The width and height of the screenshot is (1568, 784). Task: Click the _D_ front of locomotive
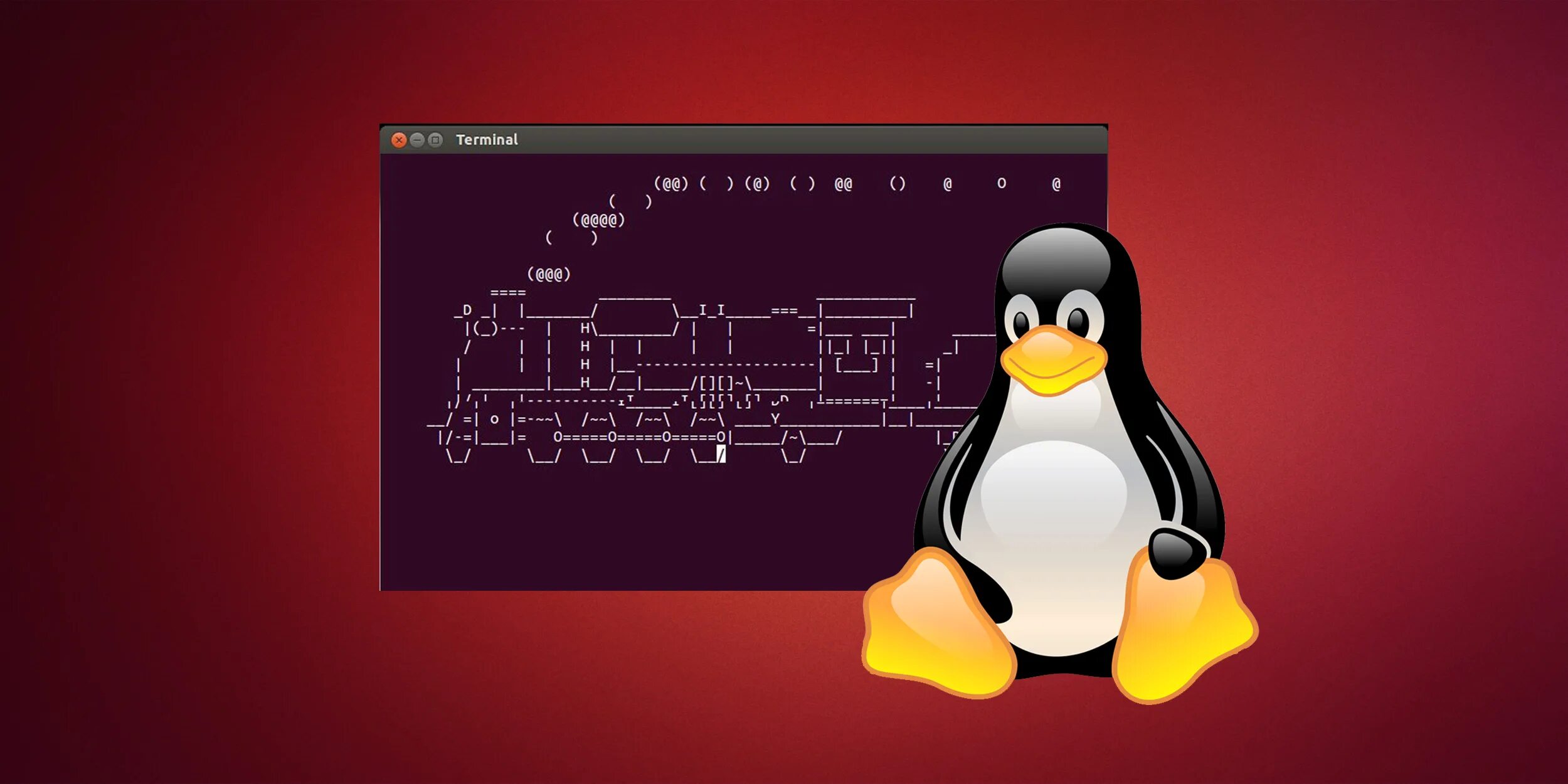(468, 310)
